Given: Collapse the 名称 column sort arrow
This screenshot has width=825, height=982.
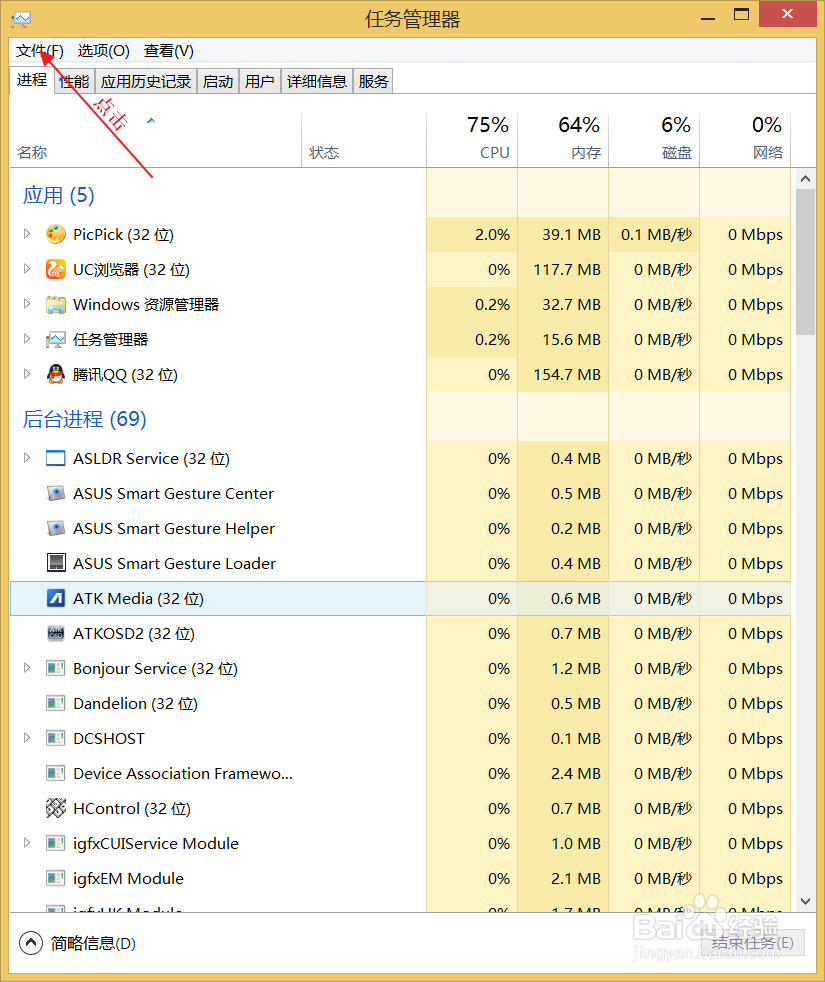Looking at the screenshot, I should (x=151, y=120).
